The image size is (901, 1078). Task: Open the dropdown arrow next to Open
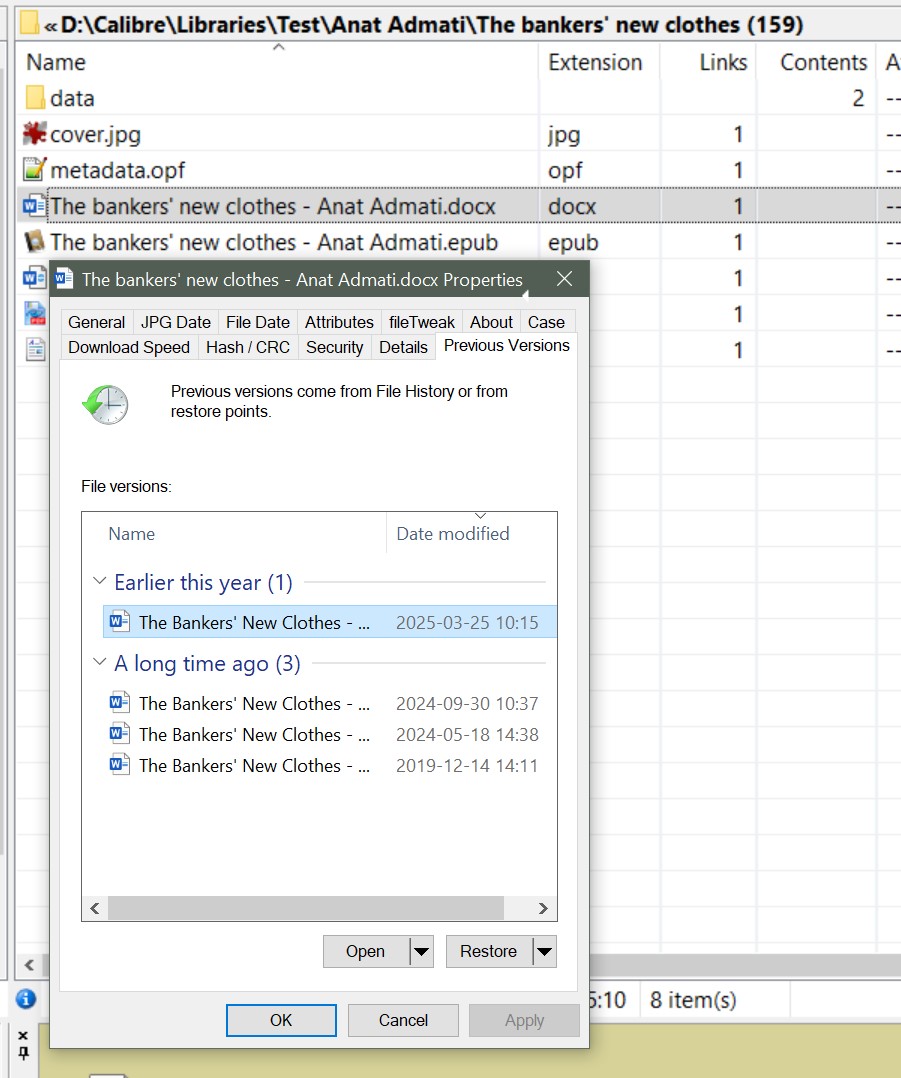(x=421, y=952)
